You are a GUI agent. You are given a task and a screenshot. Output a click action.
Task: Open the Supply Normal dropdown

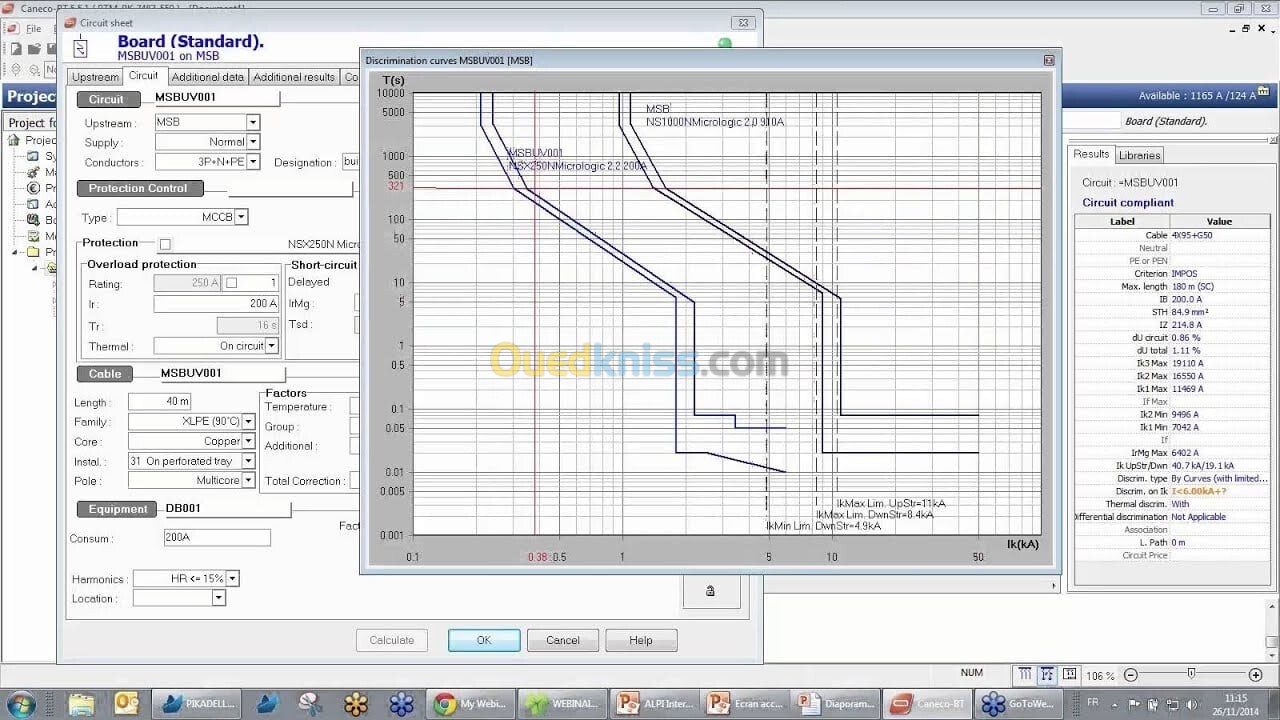pos(252,142)
